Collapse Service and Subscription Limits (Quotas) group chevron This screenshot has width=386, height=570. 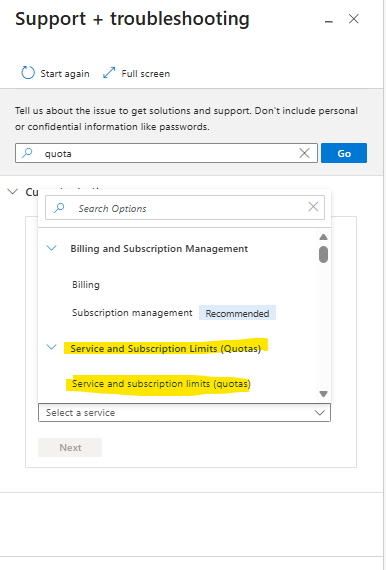52,347
